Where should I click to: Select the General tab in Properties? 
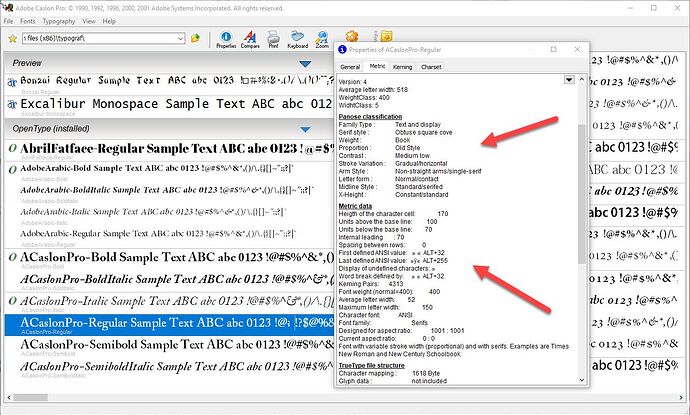(x=350, y=67)
